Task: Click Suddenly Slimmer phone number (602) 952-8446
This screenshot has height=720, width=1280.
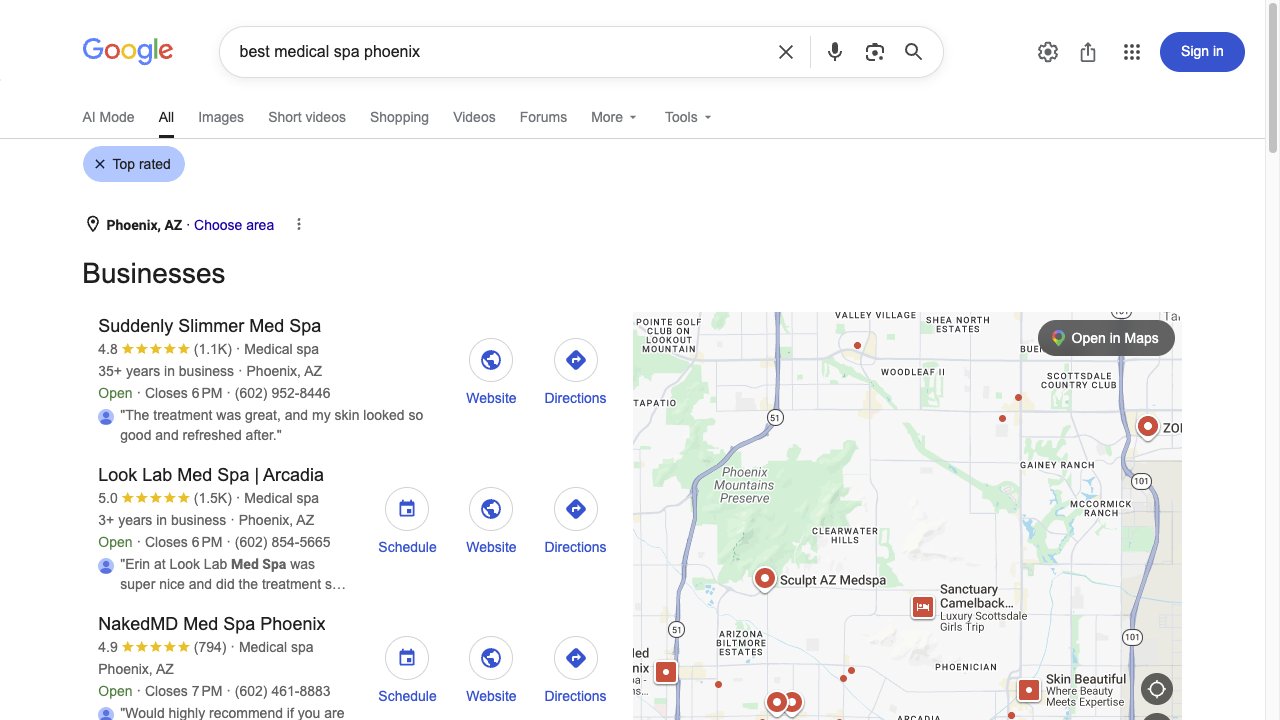Action: click(282, 393)
